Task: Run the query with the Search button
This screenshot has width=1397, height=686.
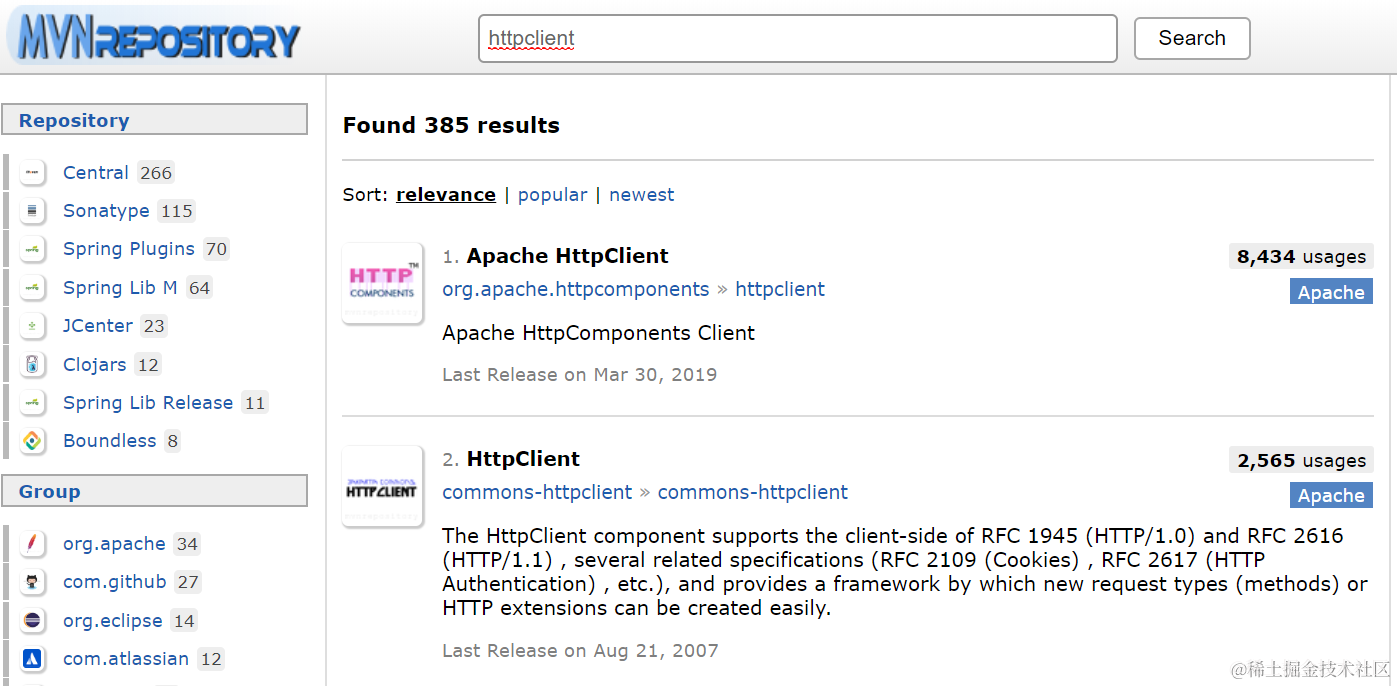Action: [x=1192, y=38]
